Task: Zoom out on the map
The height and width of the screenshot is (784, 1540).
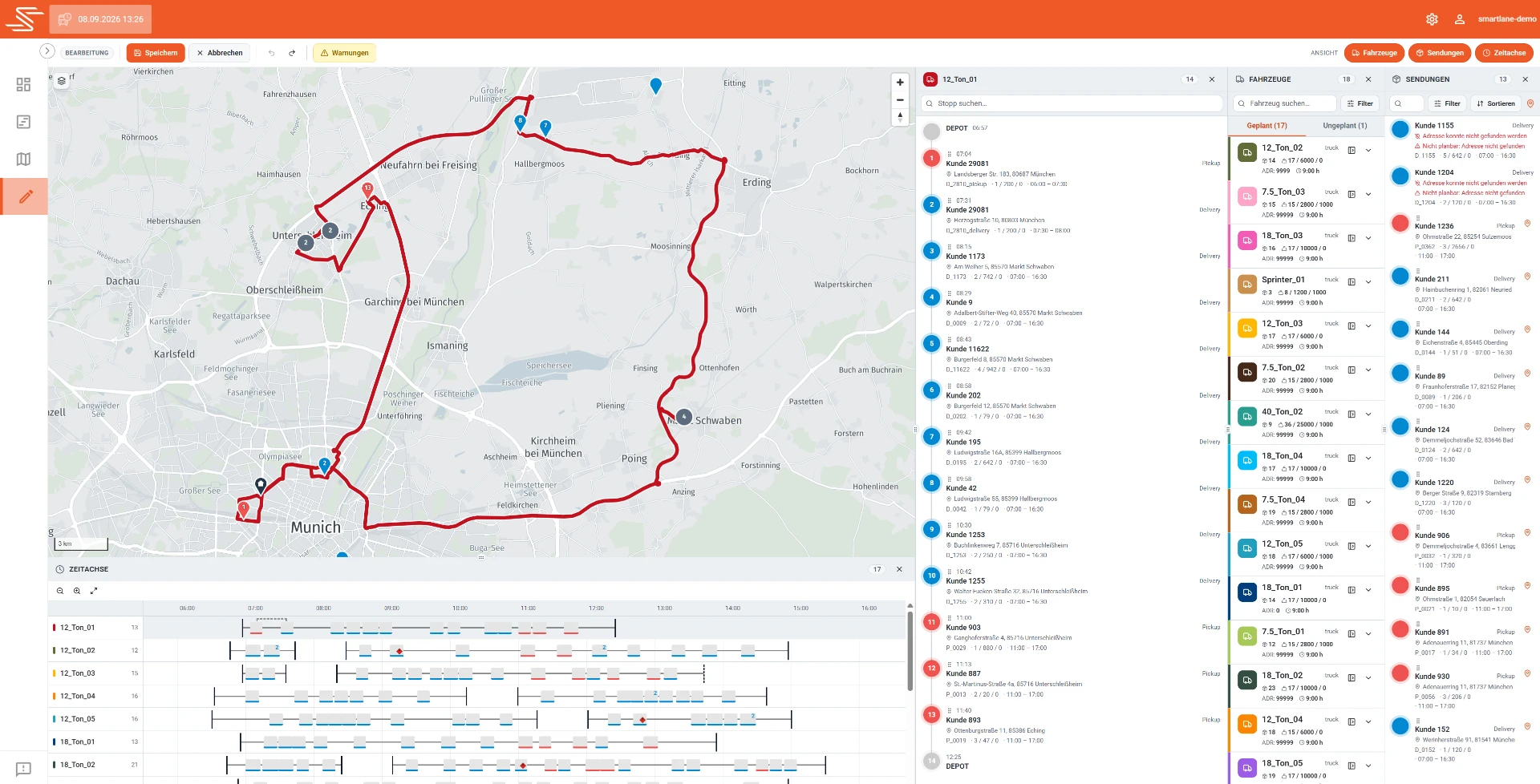Action: click(x=900, y=100)
